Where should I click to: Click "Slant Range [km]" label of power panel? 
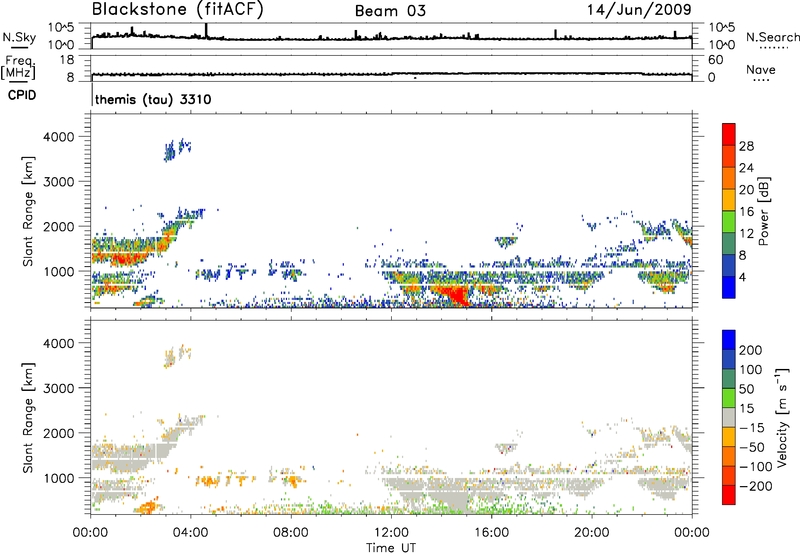click(x=28, y=211)
